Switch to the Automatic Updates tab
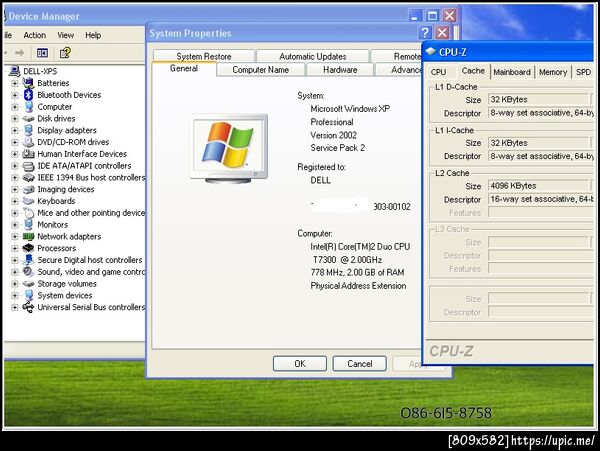The height and width of the screenshot is (451, 600). point(313,56)
